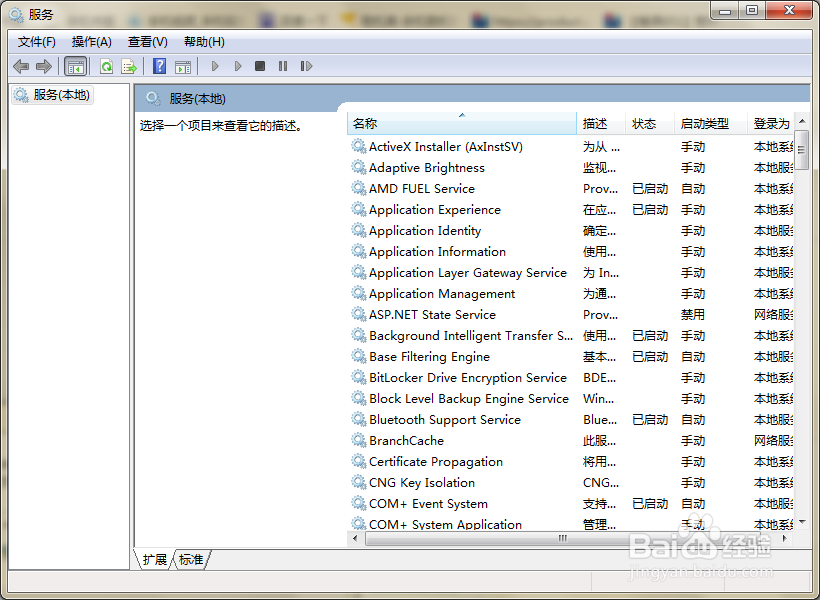This screenshot has height=600, width=820.
Task: Click gear icon beside ActiveX Installer (AxInstSV)
Action: point(358,146)
